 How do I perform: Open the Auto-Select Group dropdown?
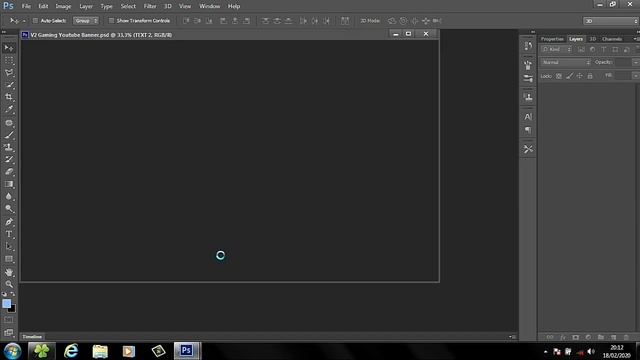point(86,20)
